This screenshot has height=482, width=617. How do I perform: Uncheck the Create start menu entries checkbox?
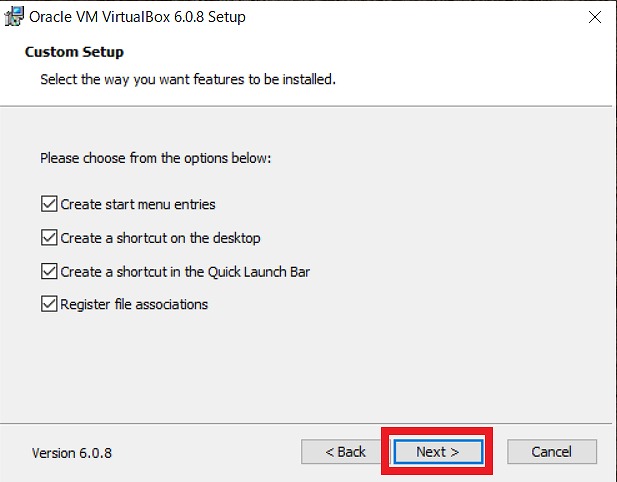coord(49,204)
